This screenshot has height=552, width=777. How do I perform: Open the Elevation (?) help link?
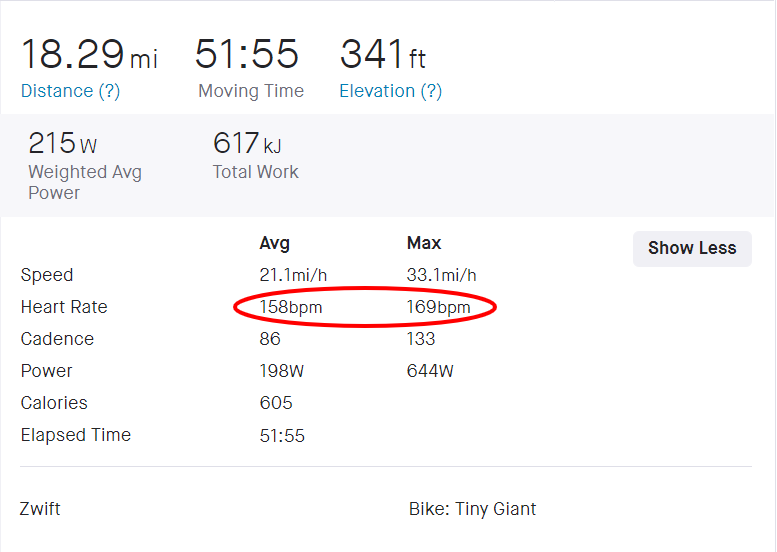click(390, 91)
